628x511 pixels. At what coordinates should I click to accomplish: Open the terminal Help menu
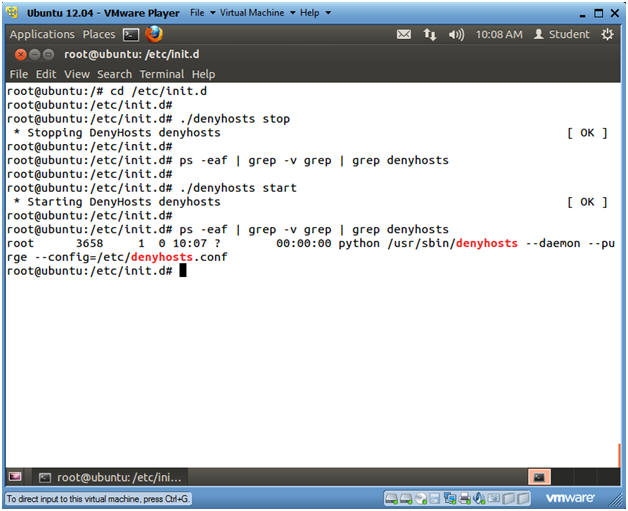tap(203, 74)
